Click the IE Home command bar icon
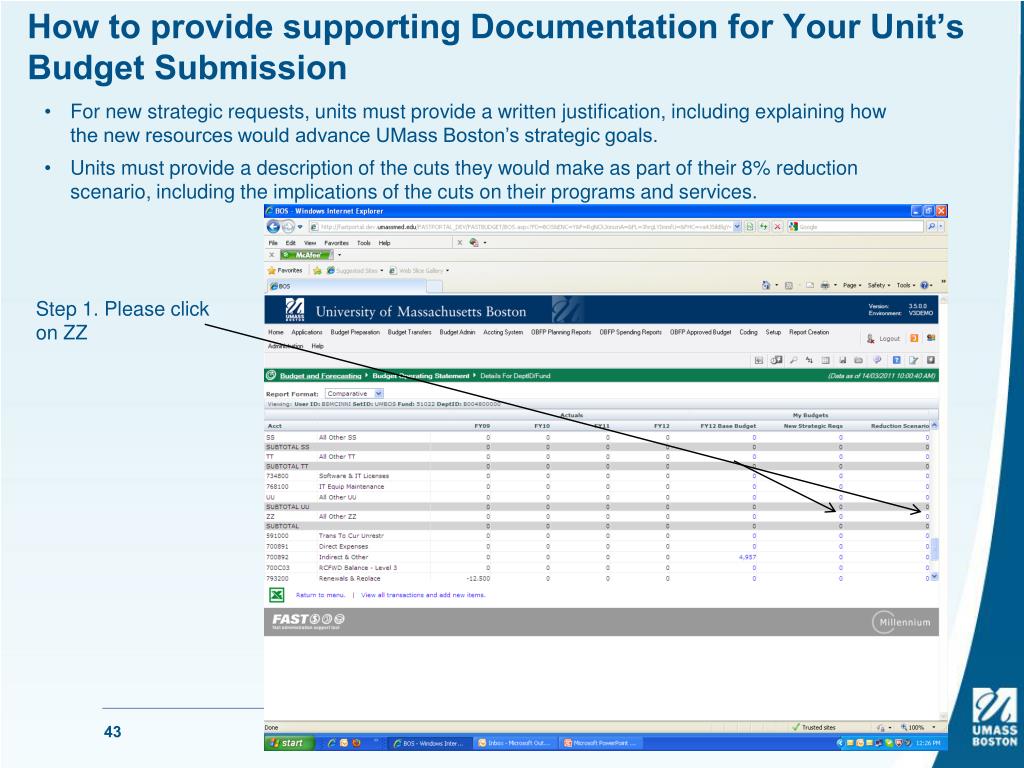This screenshot has height=768, width=1024. pyautogui.click(x=765, y=285)
